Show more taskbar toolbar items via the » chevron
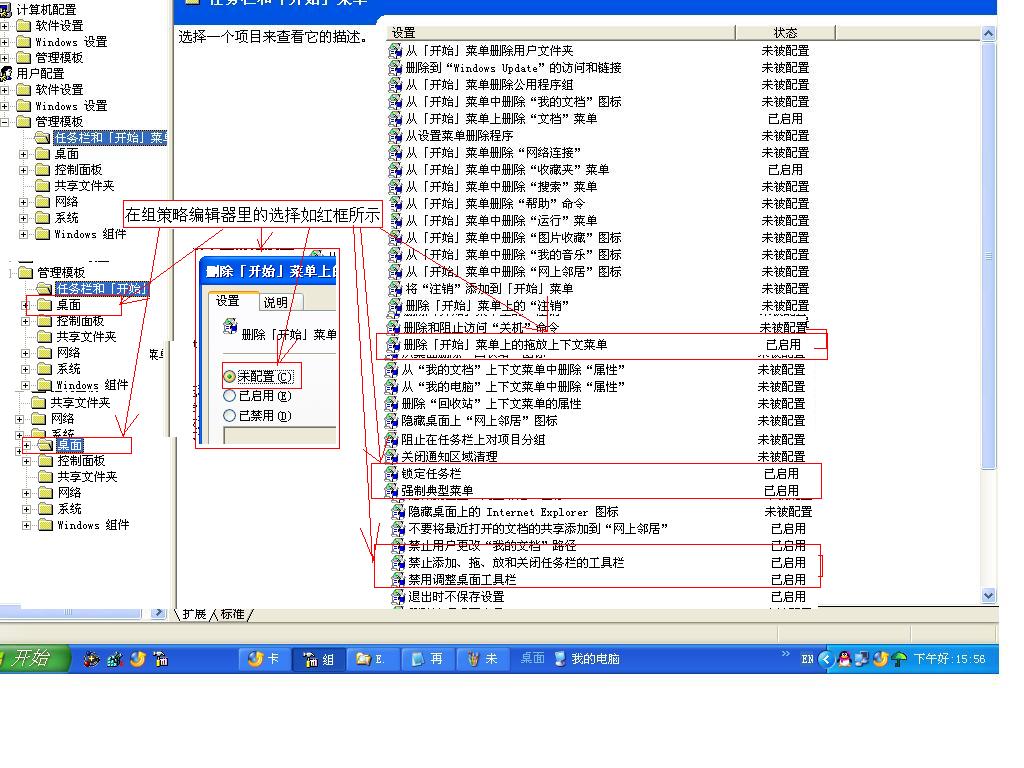The width and height of the screenshot is (1024, 768). click(x=785, y=654)
